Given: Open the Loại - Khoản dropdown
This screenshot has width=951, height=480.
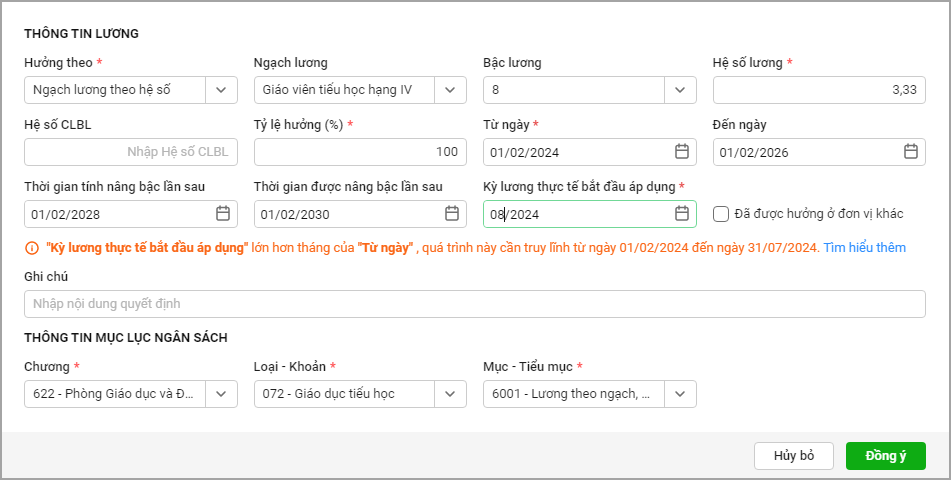Looking at the screenshot, I should 450,394.
